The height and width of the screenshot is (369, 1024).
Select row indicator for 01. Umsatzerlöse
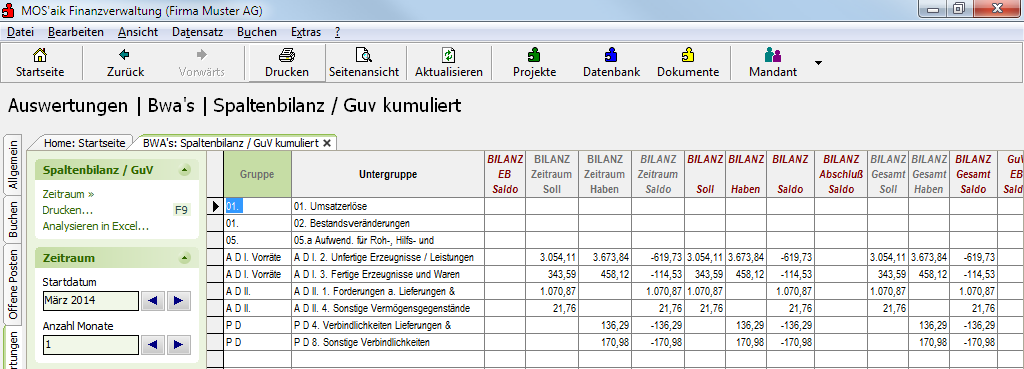[216, 206]
